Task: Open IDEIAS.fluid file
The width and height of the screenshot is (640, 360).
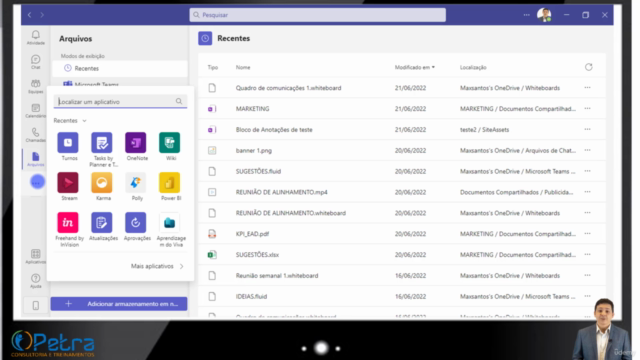Action: click(x=251, y=296)
